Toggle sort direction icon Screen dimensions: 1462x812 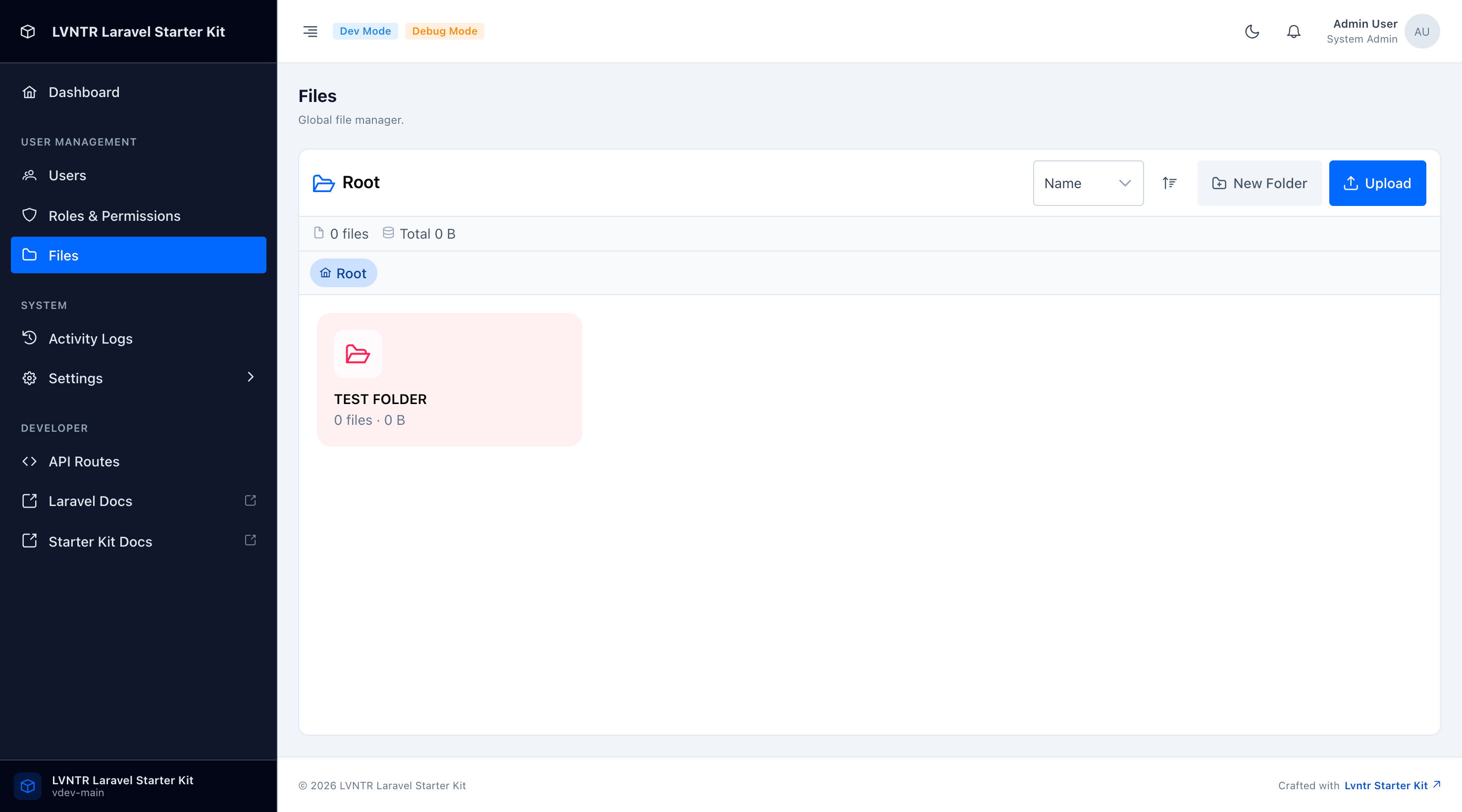tap(1169, 183)
